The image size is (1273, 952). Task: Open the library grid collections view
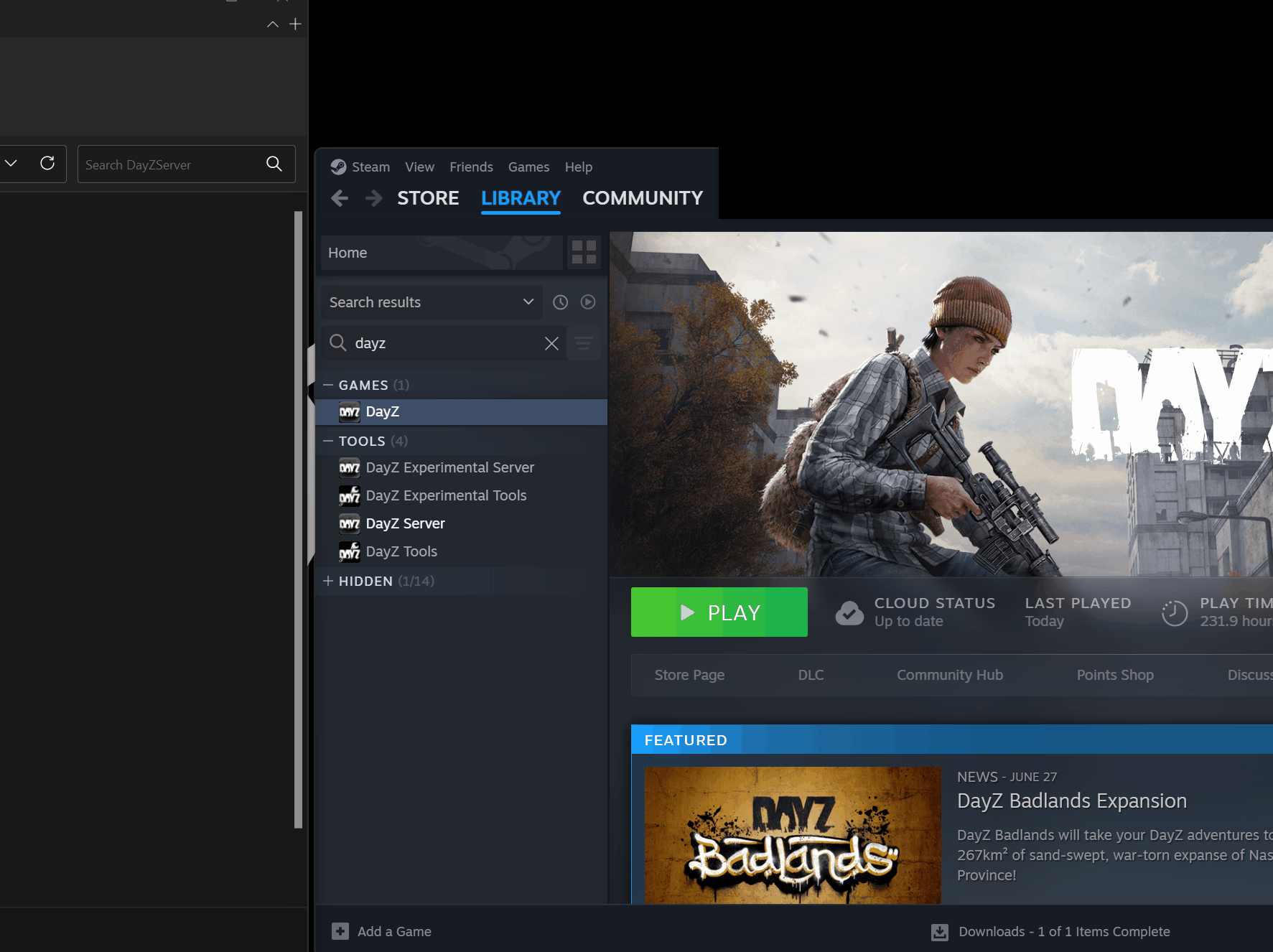(584, 253)
